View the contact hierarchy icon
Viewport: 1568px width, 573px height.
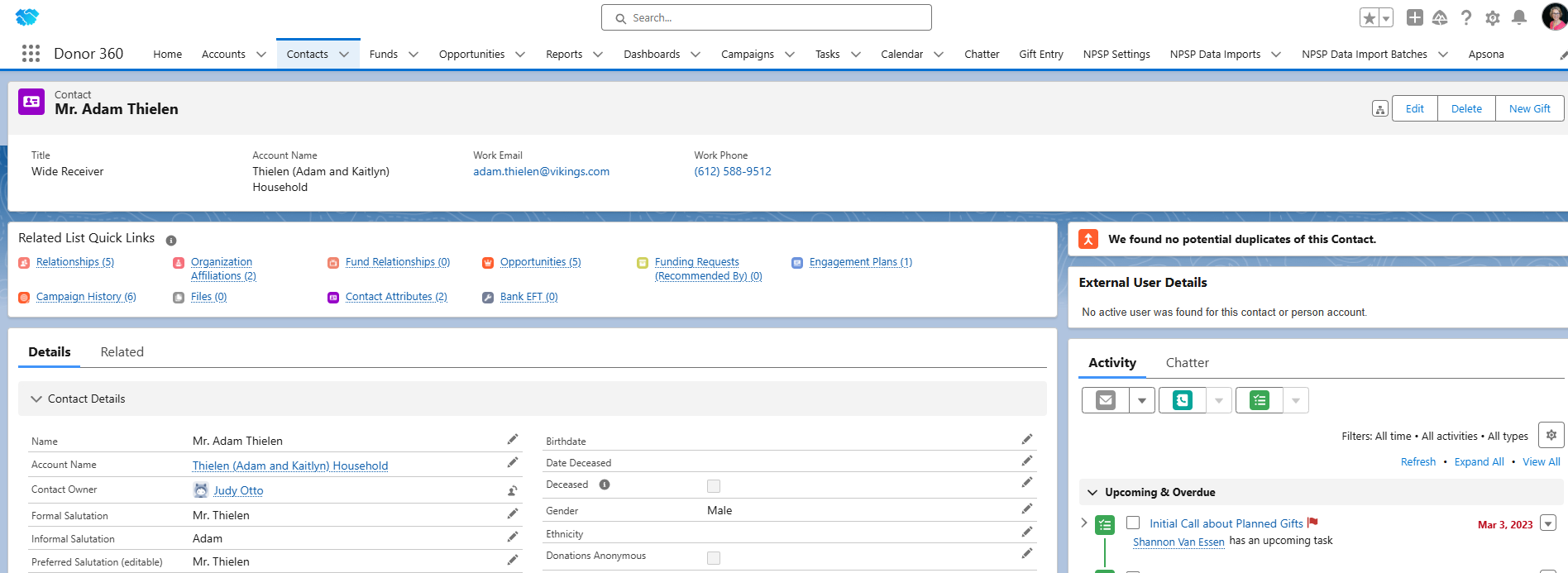click(x=1380, y=108)
